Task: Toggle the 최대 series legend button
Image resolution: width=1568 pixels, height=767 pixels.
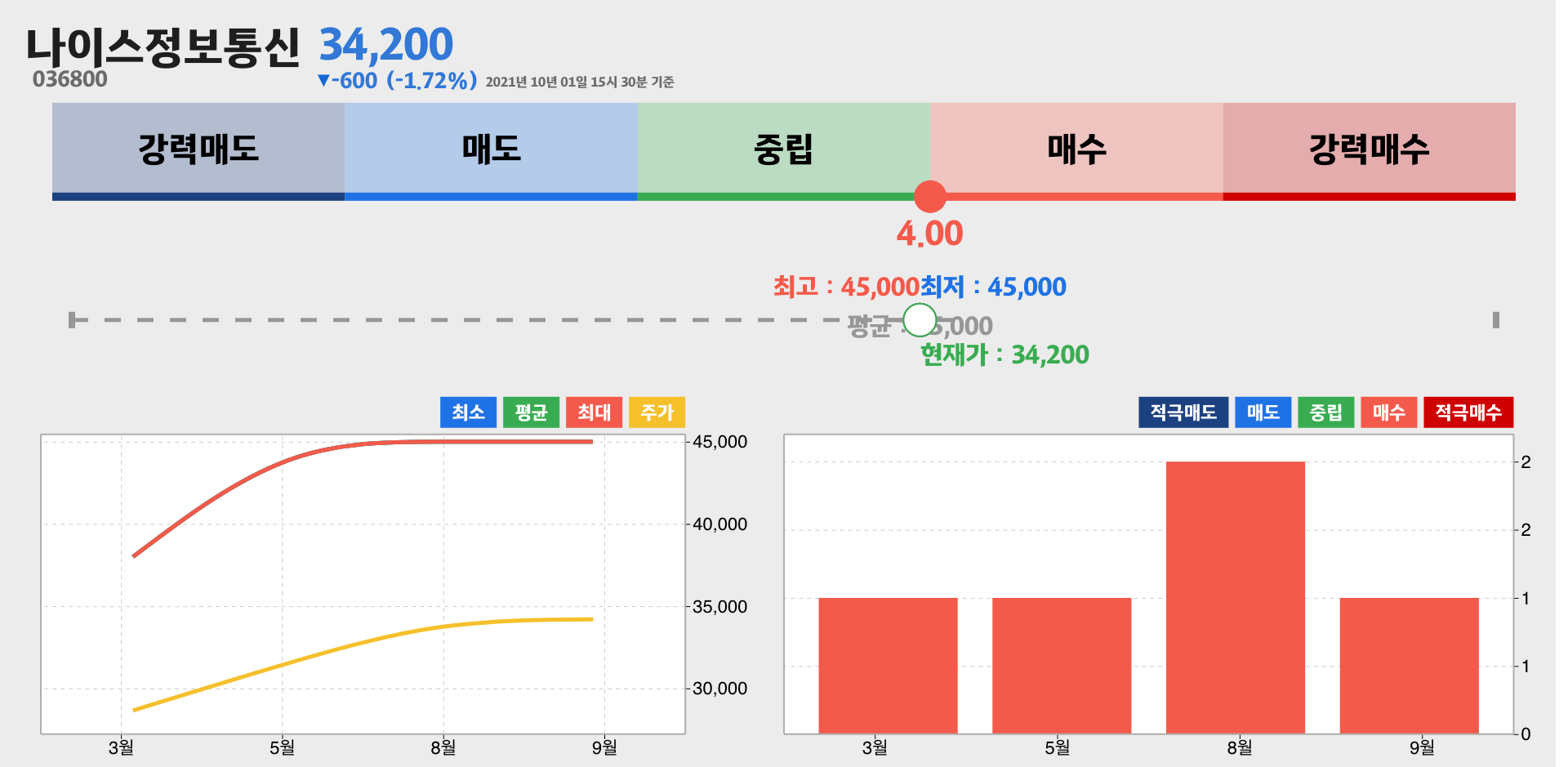Action: coord(594,412)
